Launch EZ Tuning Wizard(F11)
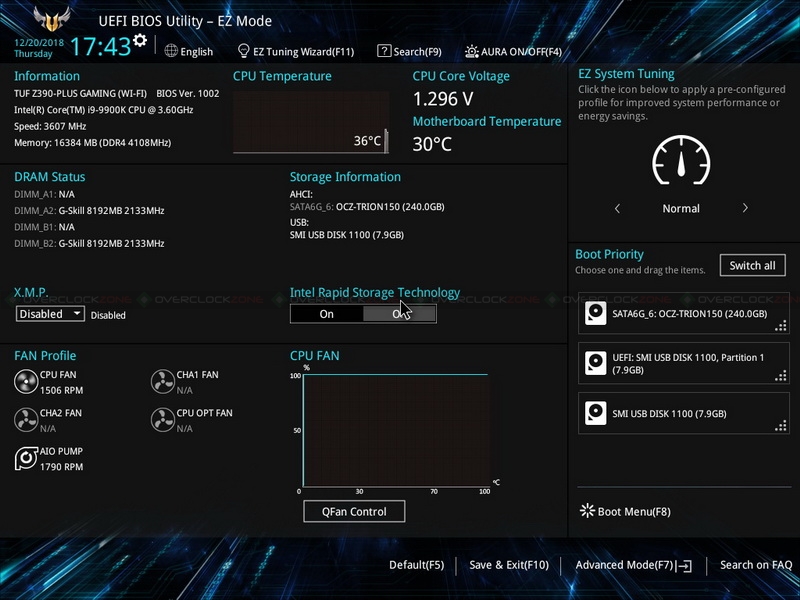 tap(296, 52)
